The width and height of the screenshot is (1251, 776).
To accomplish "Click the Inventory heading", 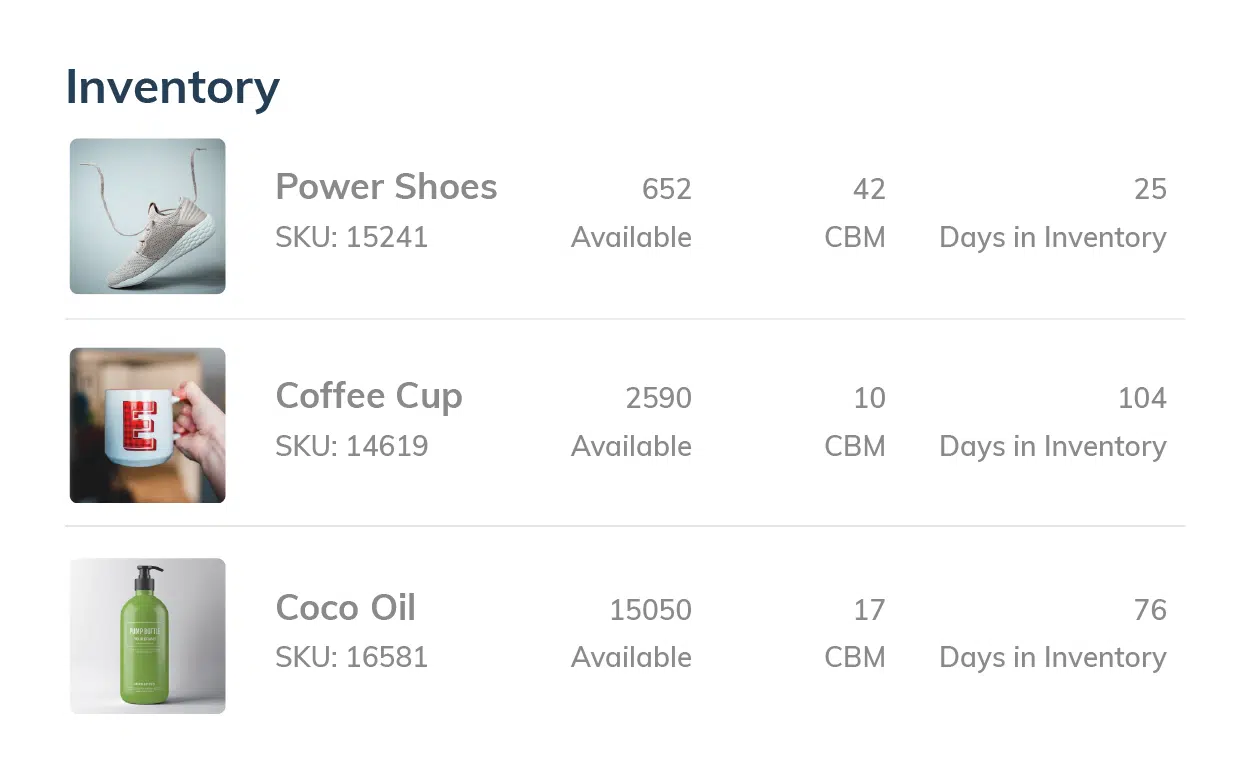I will (173, 87).
